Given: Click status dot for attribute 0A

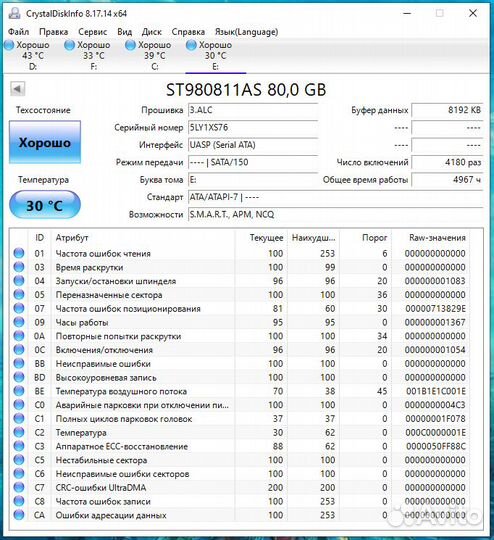Looking at the screenshot, I should [x=19, y=336].
